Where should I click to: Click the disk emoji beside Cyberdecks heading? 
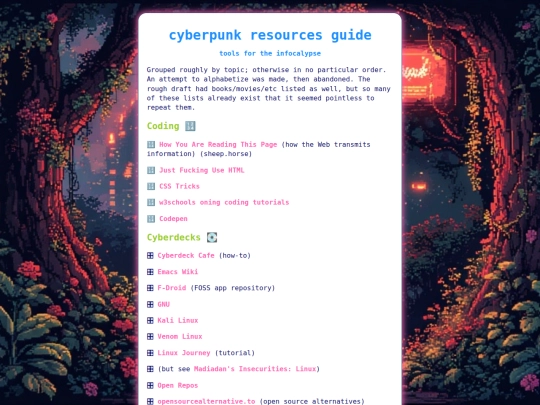tap(212, 237)
